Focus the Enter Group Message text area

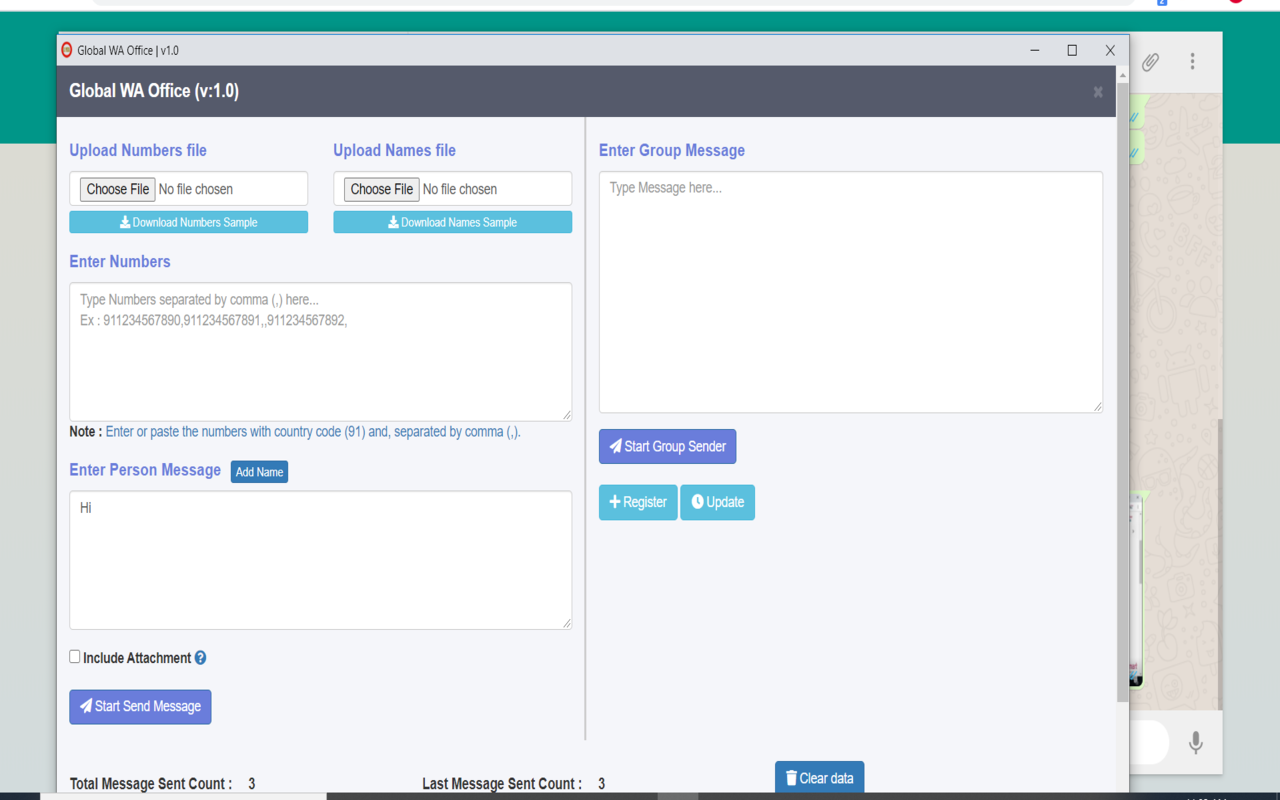click(850, 292)
